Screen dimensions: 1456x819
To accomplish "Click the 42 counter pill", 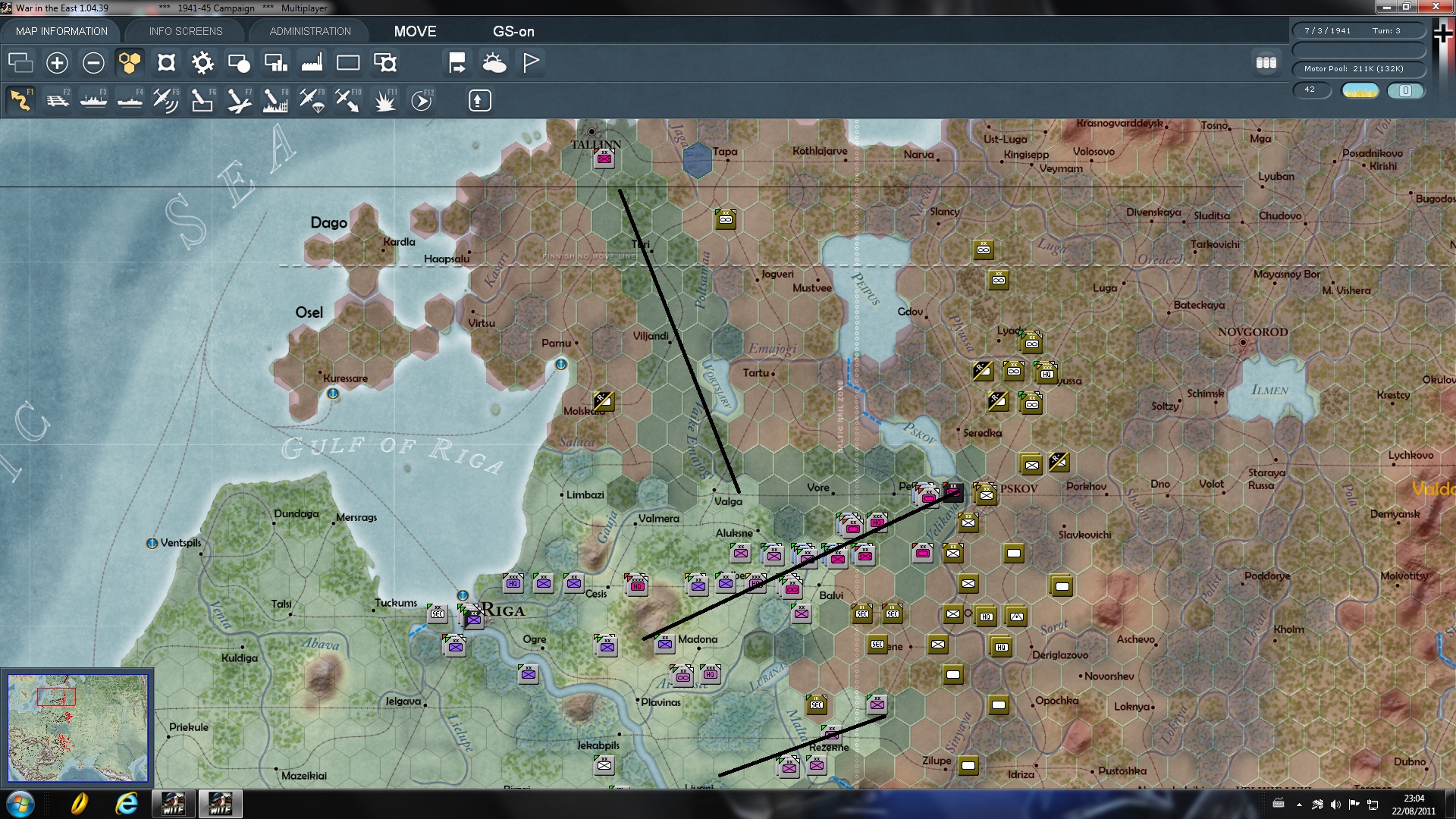I will tap(1313, 90).
